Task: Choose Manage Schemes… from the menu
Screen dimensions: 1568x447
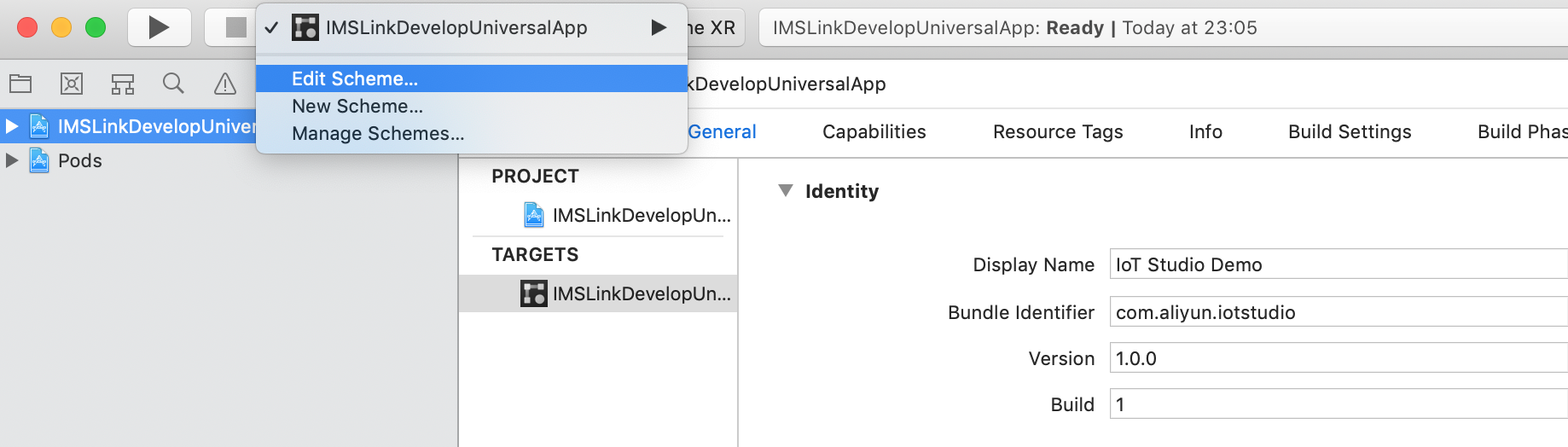Action: 472,133
